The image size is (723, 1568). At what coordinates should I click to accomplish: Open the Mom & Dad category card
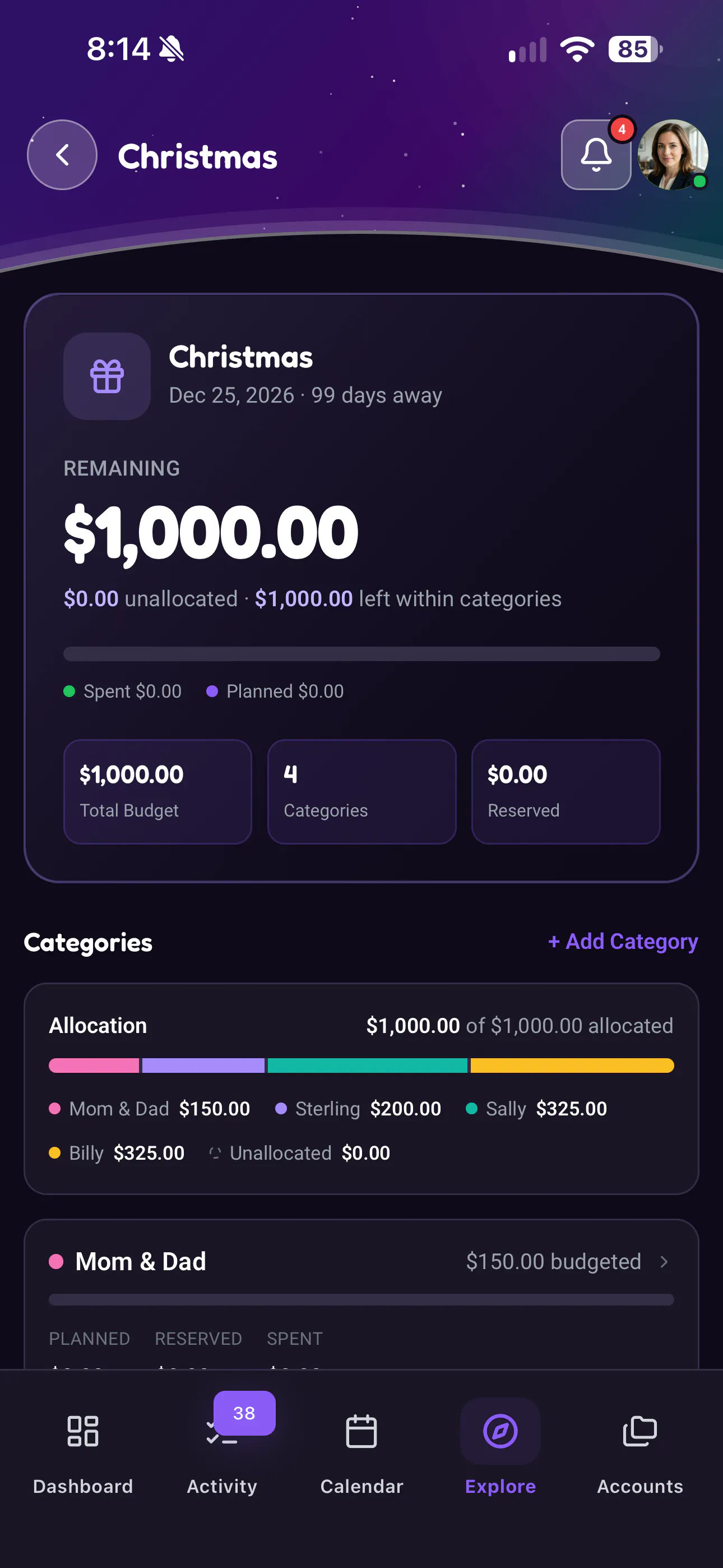tap(361, 1294)
